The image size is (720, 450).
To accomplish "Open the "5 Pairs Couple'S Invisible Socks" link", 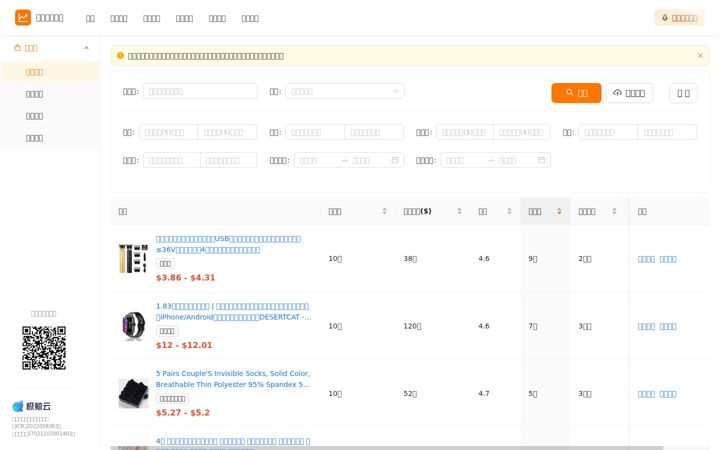I will coord(233,379).
